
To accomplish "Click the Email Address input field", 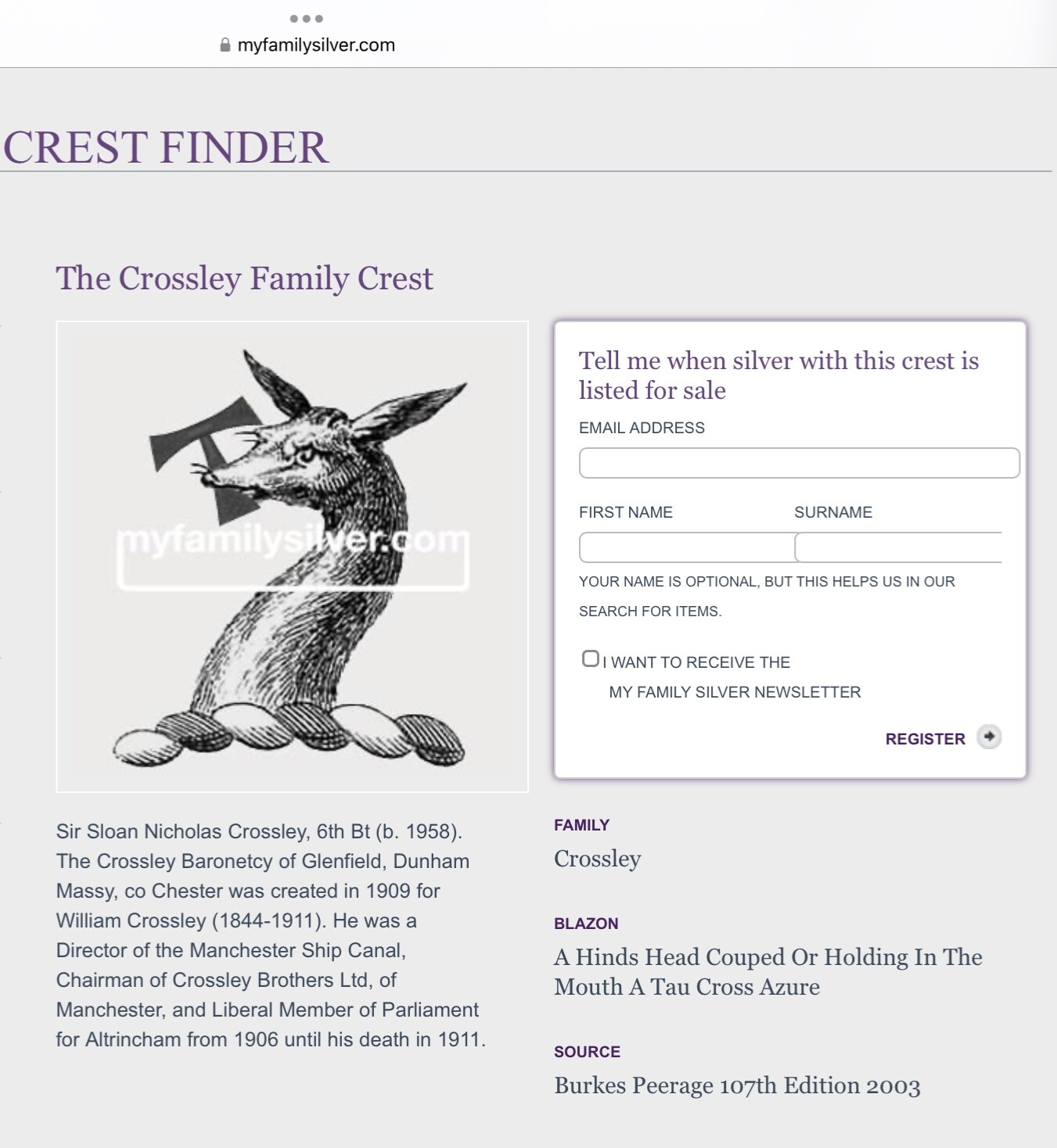I will [x=799, y=463].
